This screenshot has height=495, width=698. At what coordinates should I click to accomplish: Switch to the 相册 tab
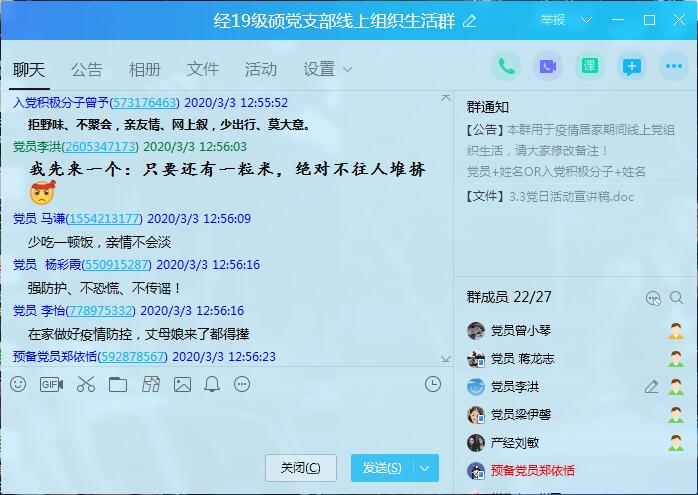pos(145,69)
